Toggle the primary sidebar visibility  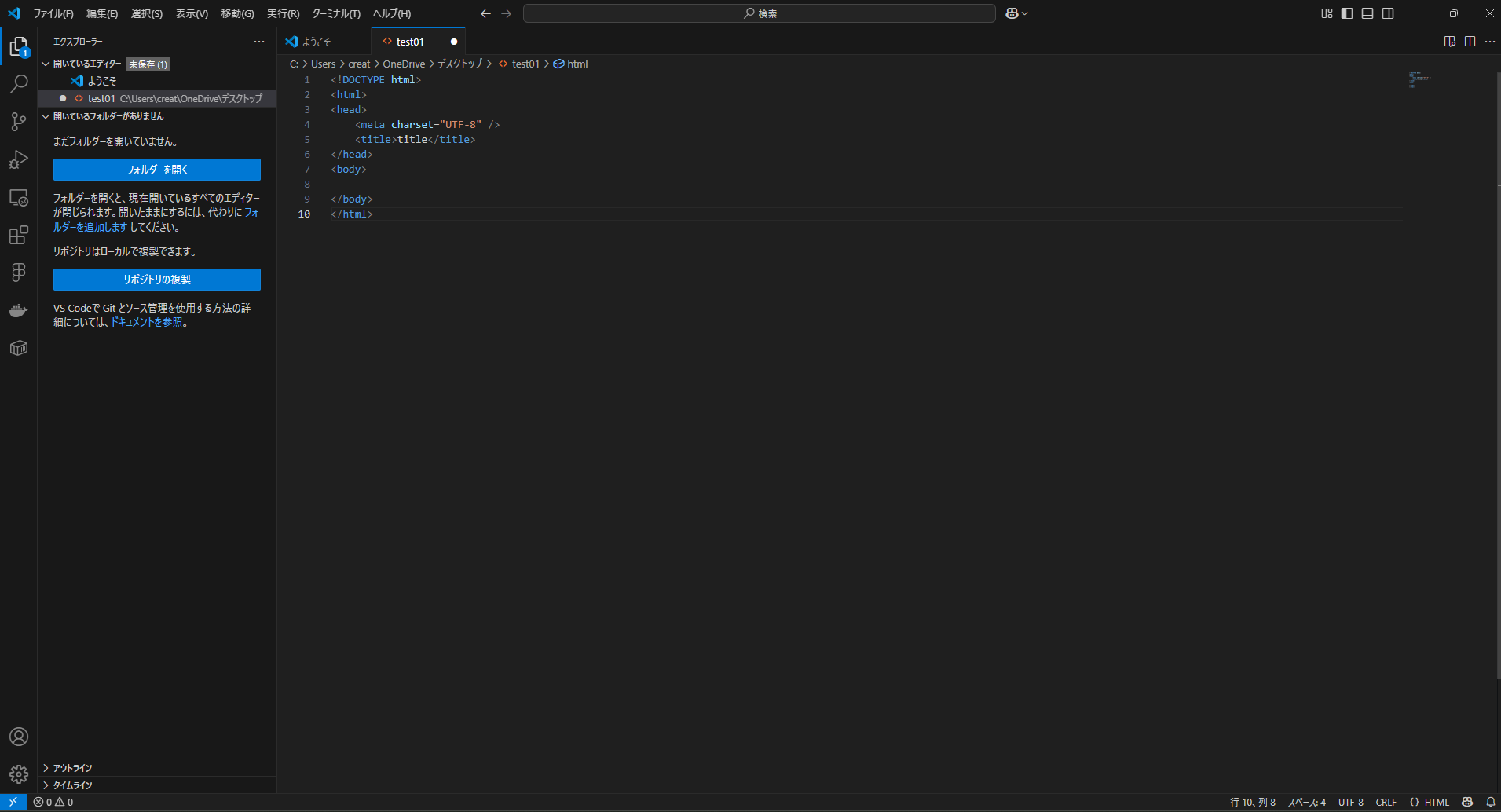pyautogui.click(x=1346, y=13)
